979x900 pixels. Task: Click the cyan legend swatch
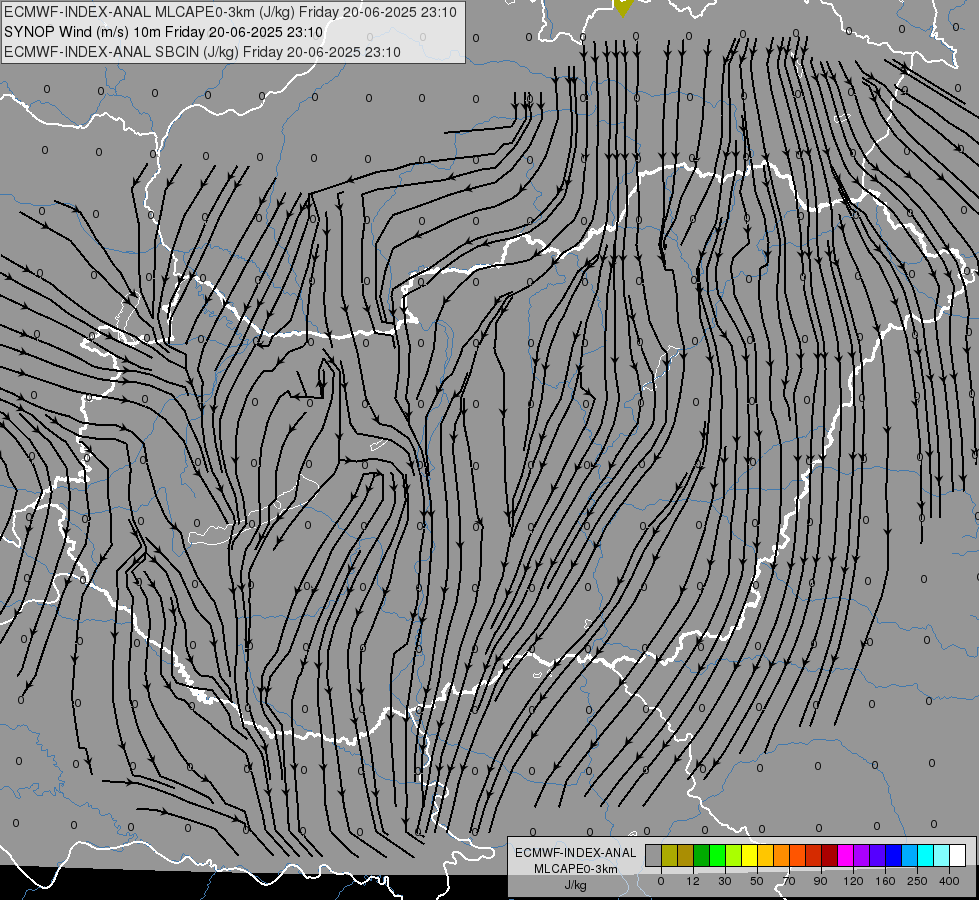(927, 855)
